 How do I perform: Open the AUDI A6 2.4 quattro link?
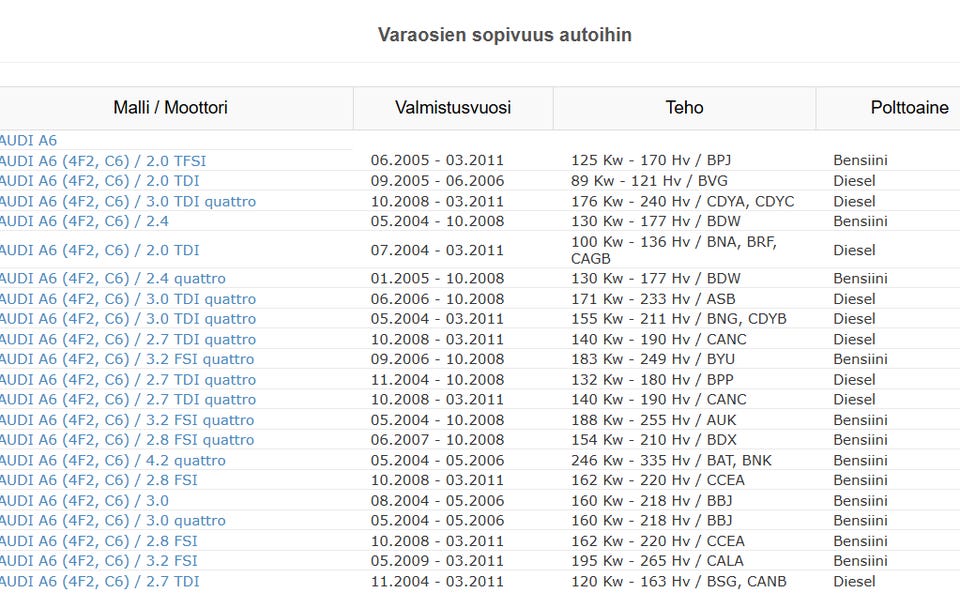[113, 279]
